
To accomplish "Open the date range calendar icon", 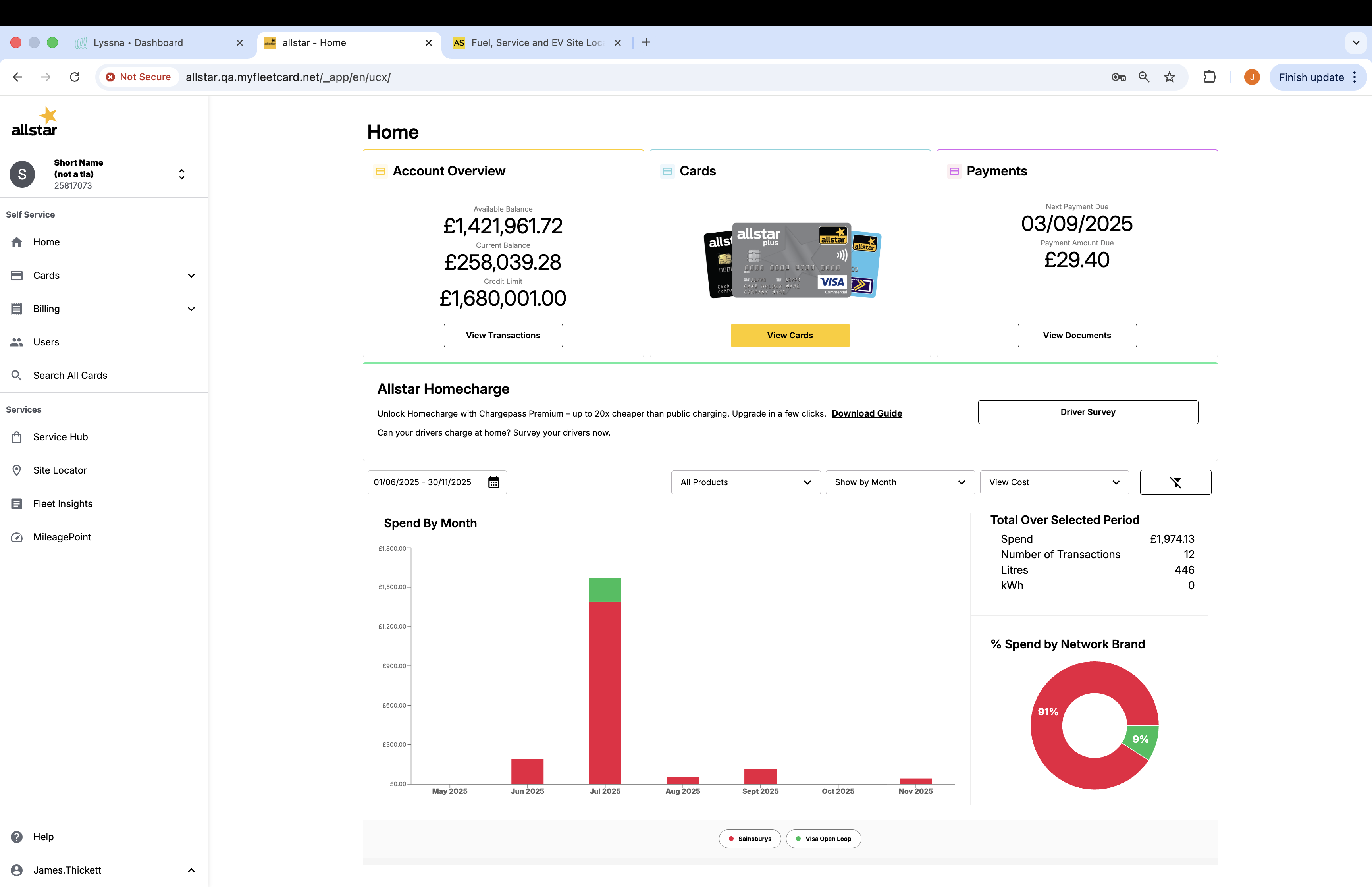I will (493, 482).
